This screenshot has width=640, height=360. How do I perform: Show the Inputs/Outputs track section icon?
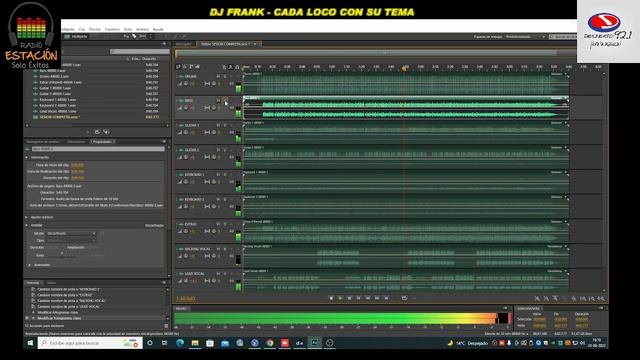coord(178,67)
